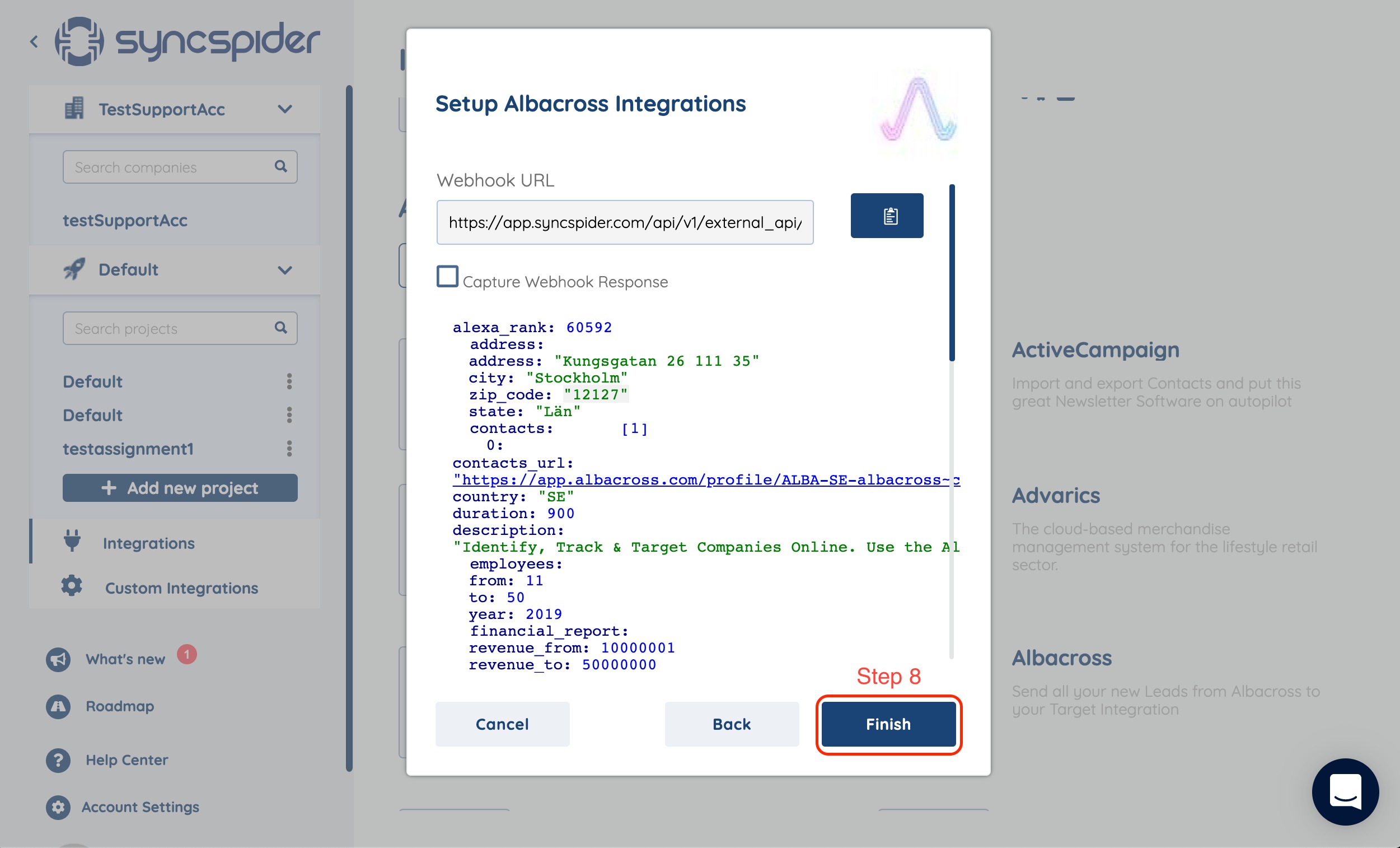Click the Integrations plug icon
This screenshot has width=1400, height=848.
[x=72, y=541]
